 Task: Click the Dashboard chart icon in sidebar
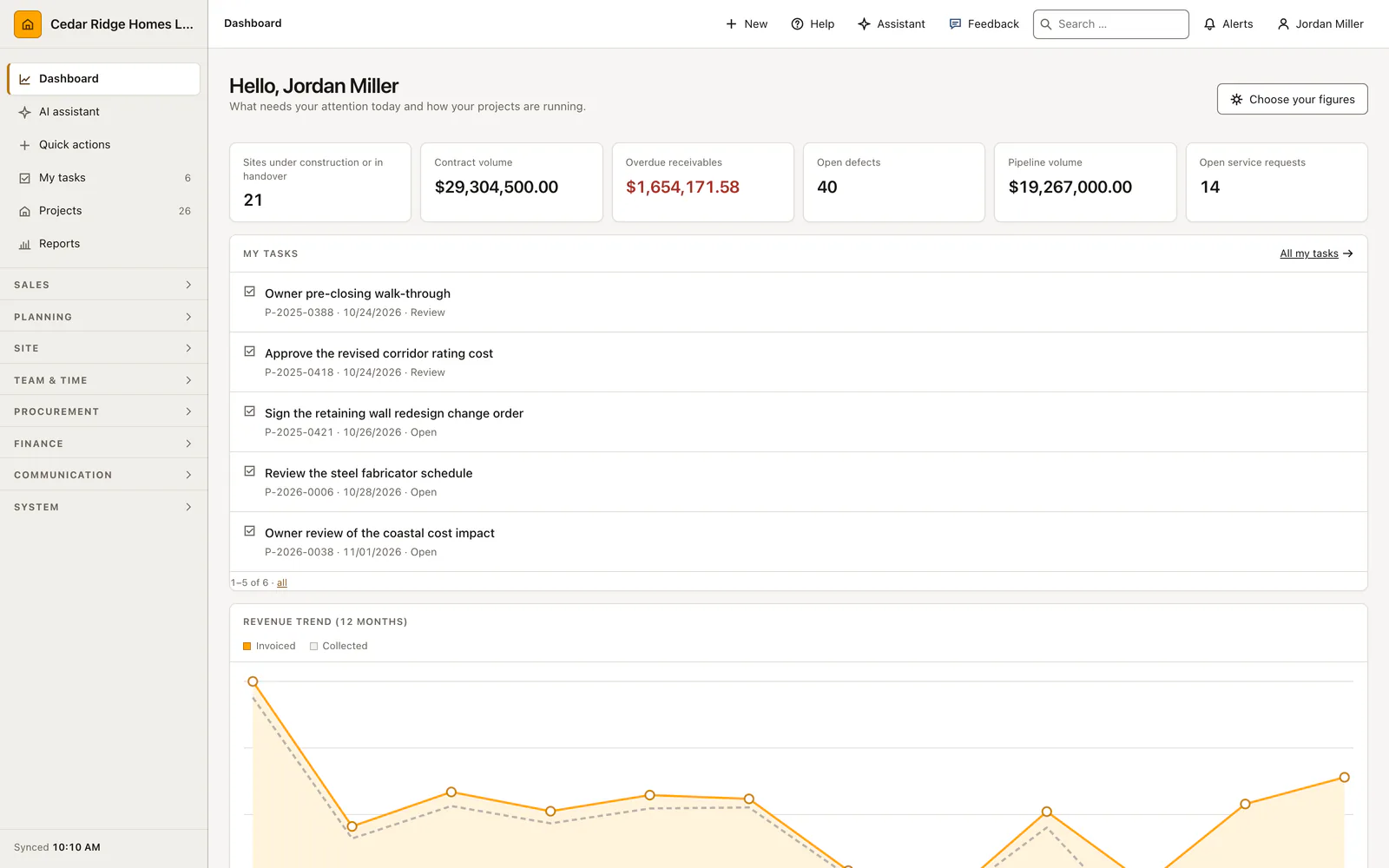[25, 79]
